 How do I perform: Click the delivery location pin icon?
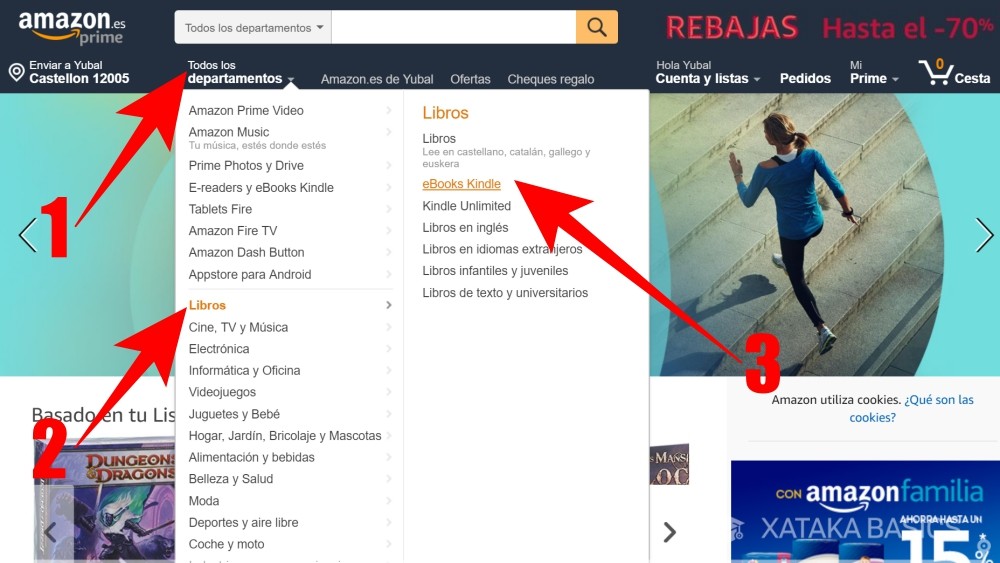pos(17,72)
